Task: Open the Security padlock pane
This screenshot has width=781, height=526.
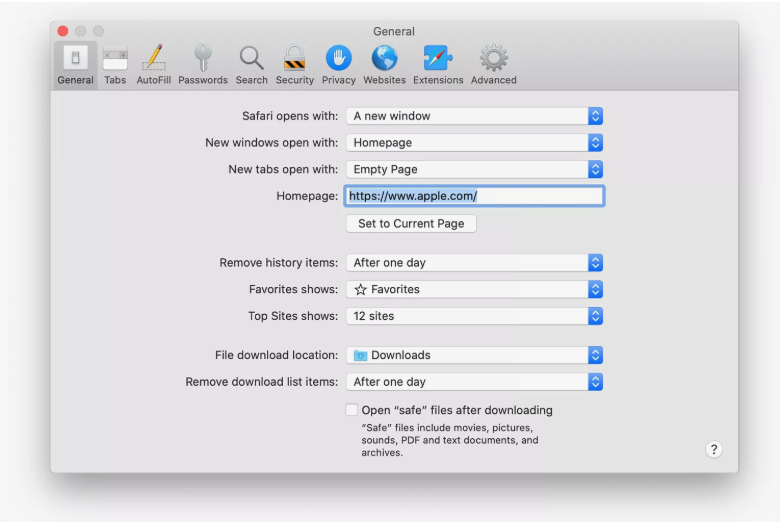Action: (x=295, y=65)
